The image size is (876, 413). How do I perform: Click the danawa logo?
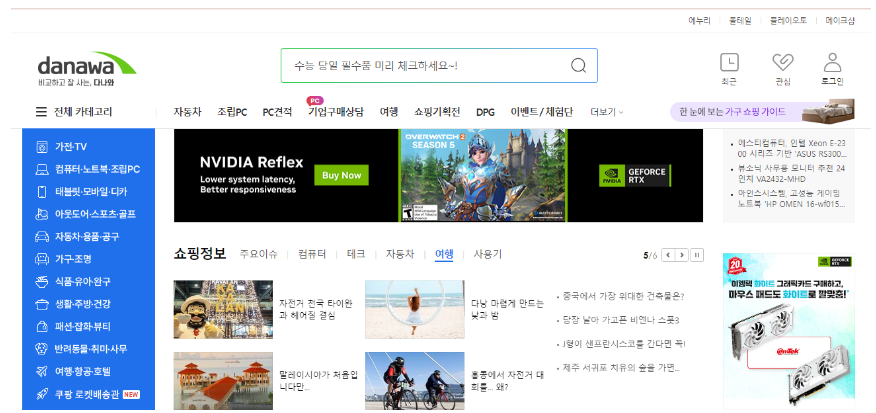point(87,69)
